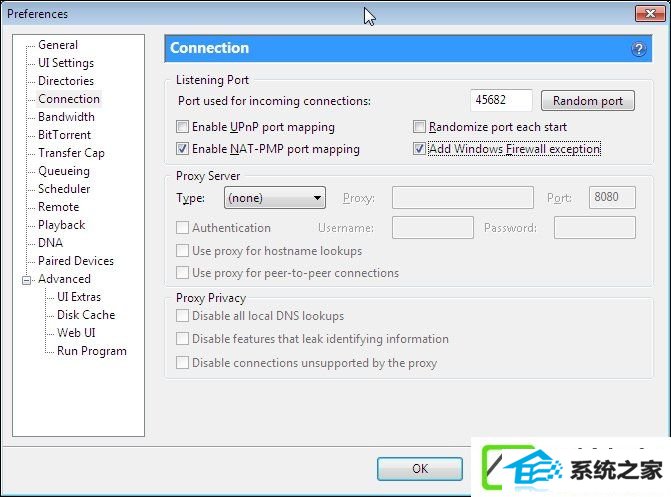671x497 pixels.
Task: Uncheck Add Windows Firewall exception
Action: (x=419, y=149)
